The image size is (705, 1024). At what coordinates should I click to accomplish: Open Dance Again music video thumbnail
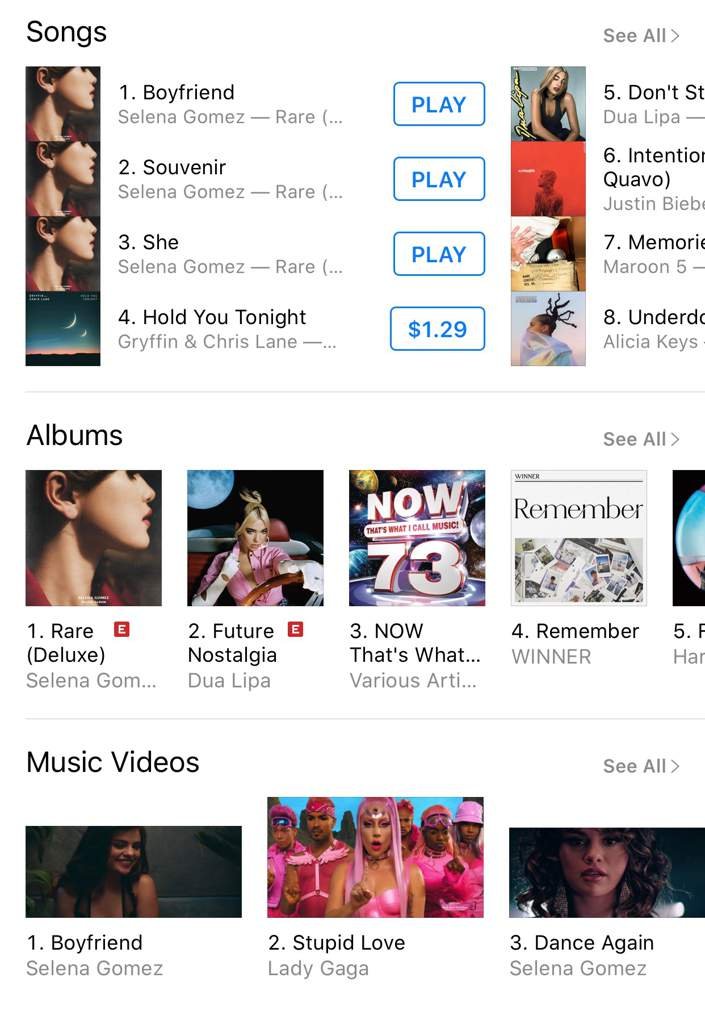[607, 872]
